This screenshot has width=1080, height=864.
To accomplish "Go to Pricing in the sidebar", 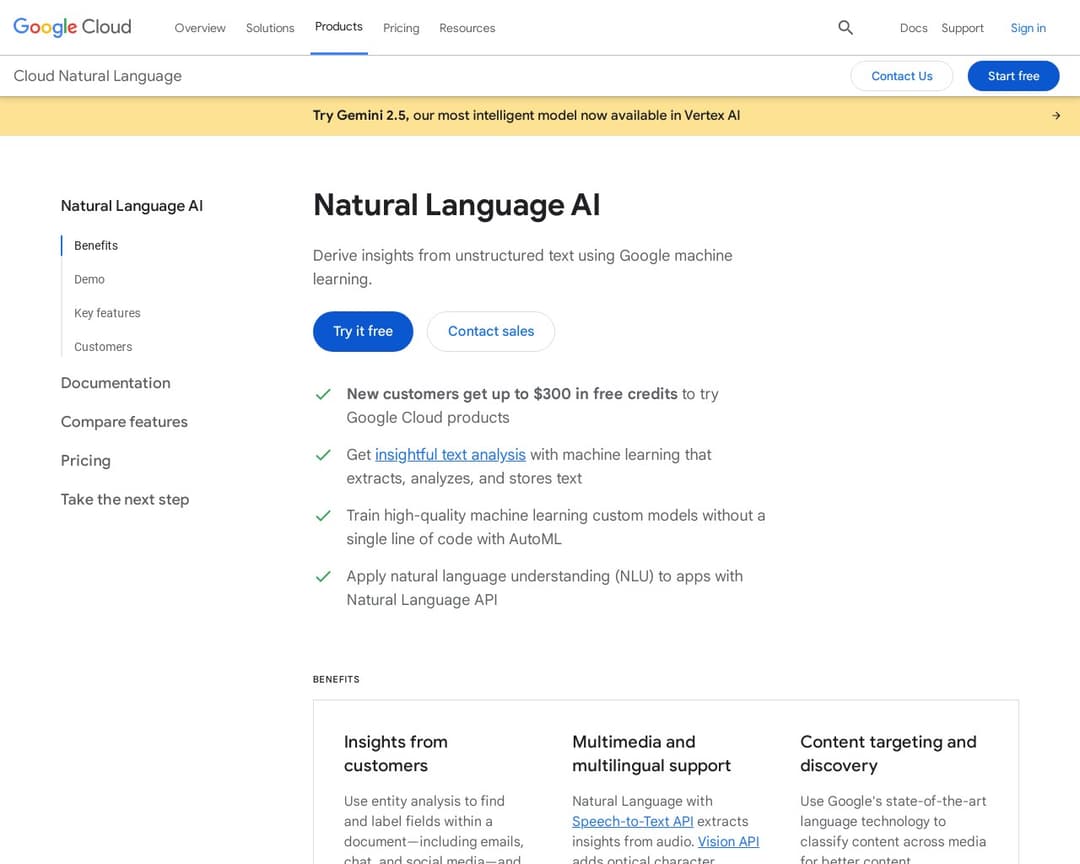I will tap(85, 460).
